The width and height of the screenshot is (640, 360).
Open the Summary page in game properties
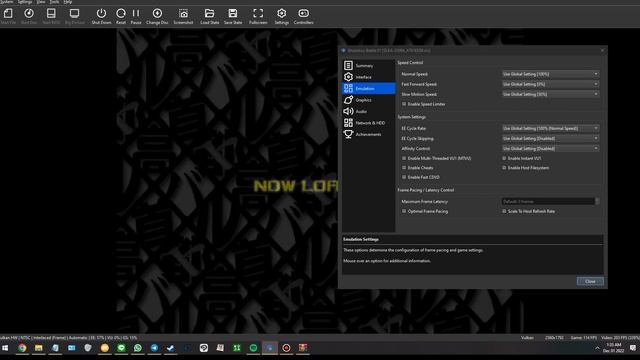pos(369,65)
